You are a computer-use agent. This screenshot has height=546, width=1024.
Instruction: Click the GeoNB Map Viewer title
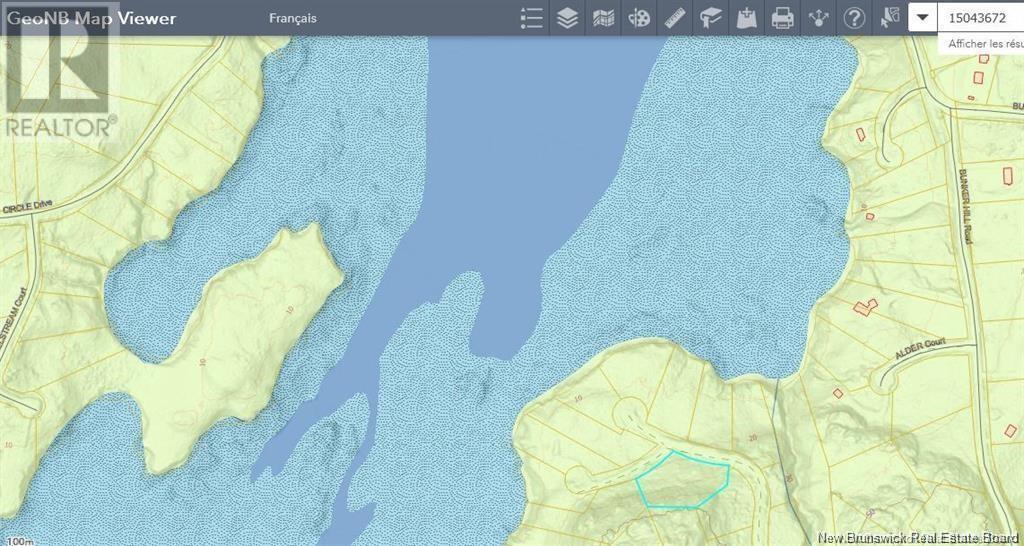[x=91, y=18]
